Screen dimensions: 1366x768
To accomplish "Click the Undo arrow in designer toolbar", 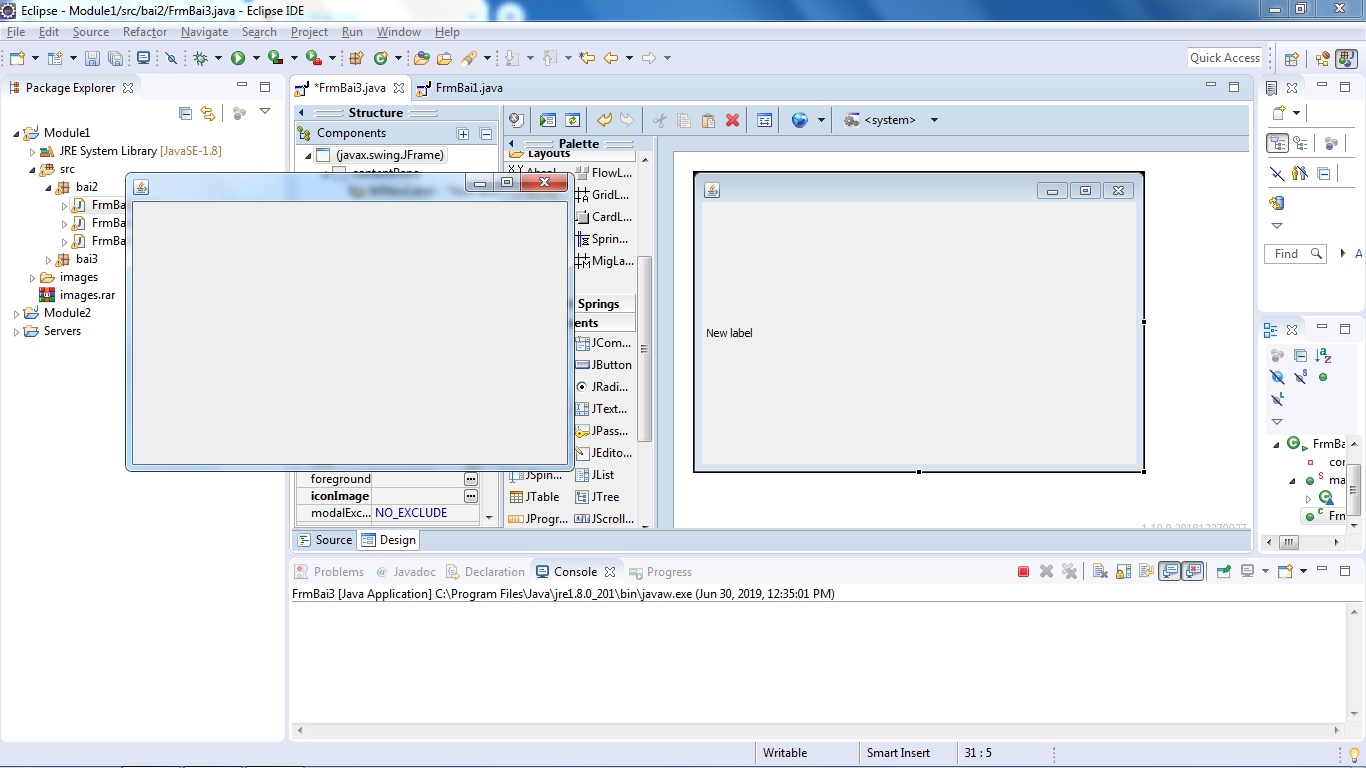I will coord(604,120).
